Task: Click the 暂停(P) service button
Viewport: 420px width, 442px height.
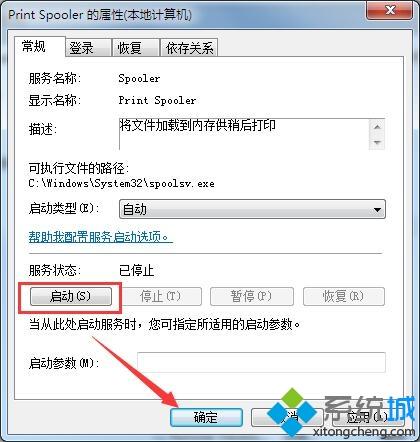Action: 252,296
